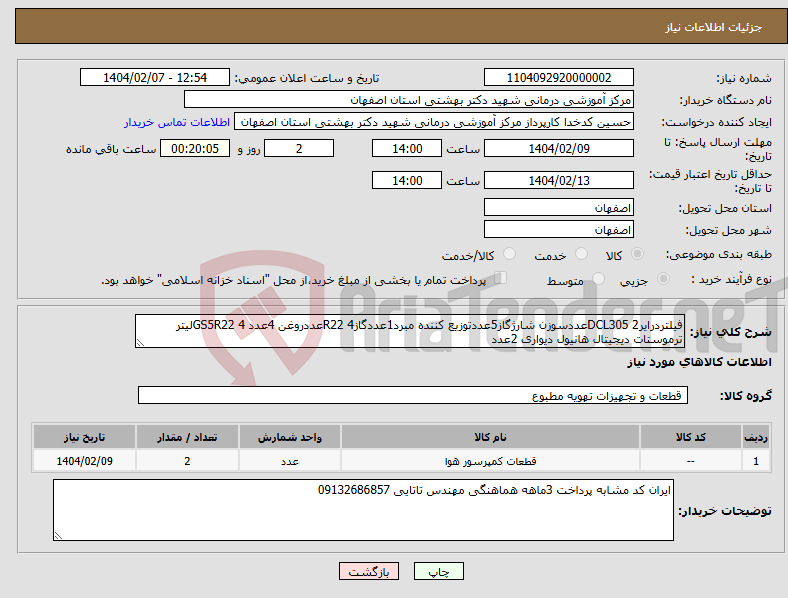Click the ردیف column header
788x598 pixels.
tap(756, 437)
